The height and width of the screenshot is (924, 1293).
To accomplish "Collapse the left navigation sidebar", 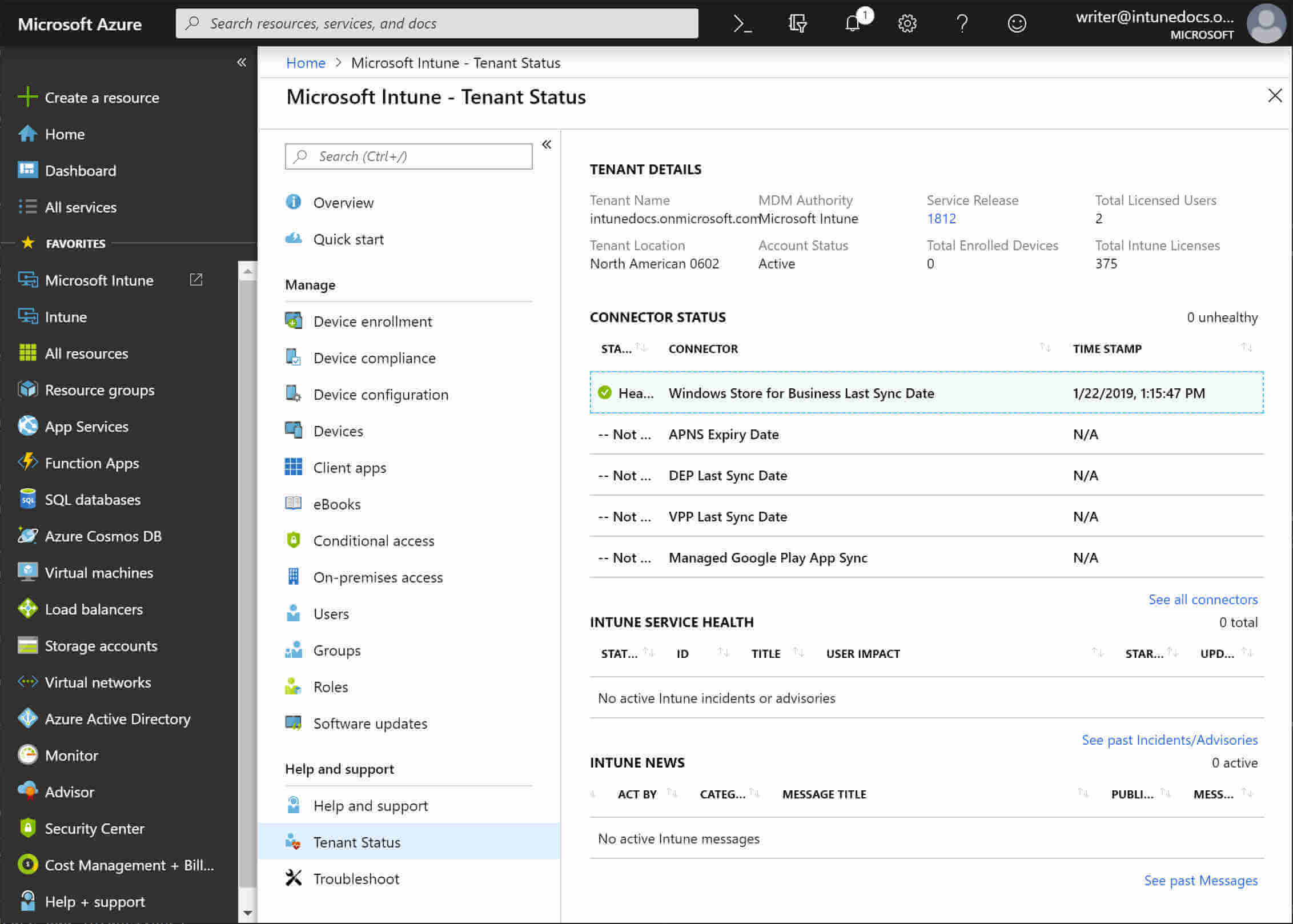I will click(x=242, y=63).
